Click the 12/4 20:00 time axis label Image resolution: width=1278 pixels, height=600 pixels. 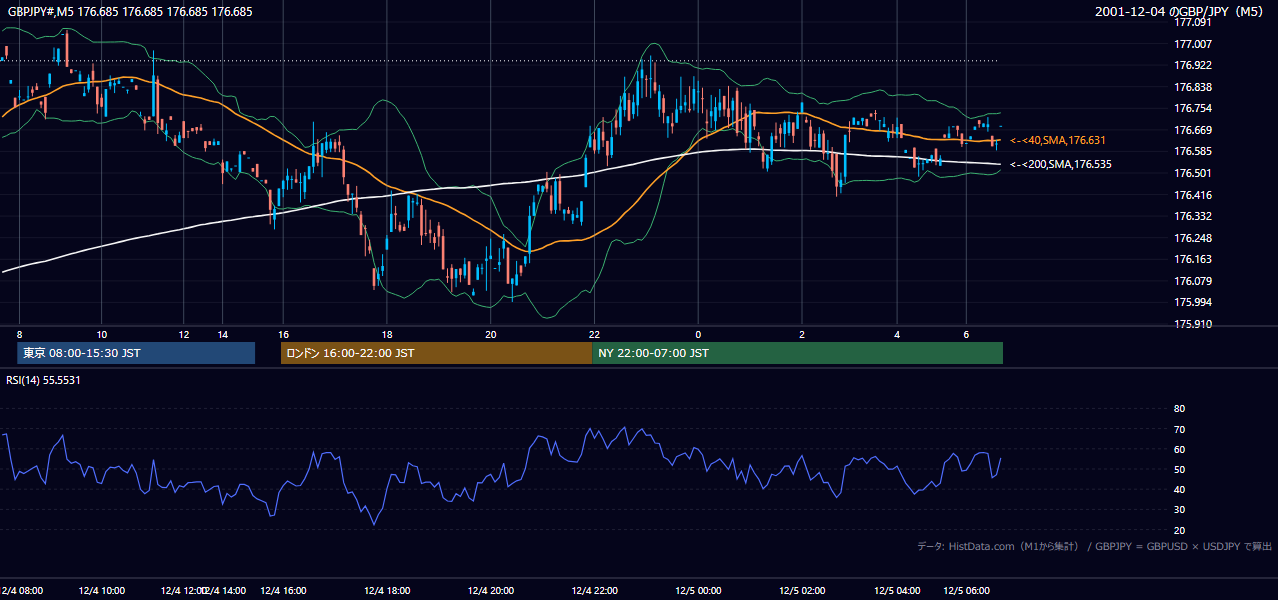point(491,591)
